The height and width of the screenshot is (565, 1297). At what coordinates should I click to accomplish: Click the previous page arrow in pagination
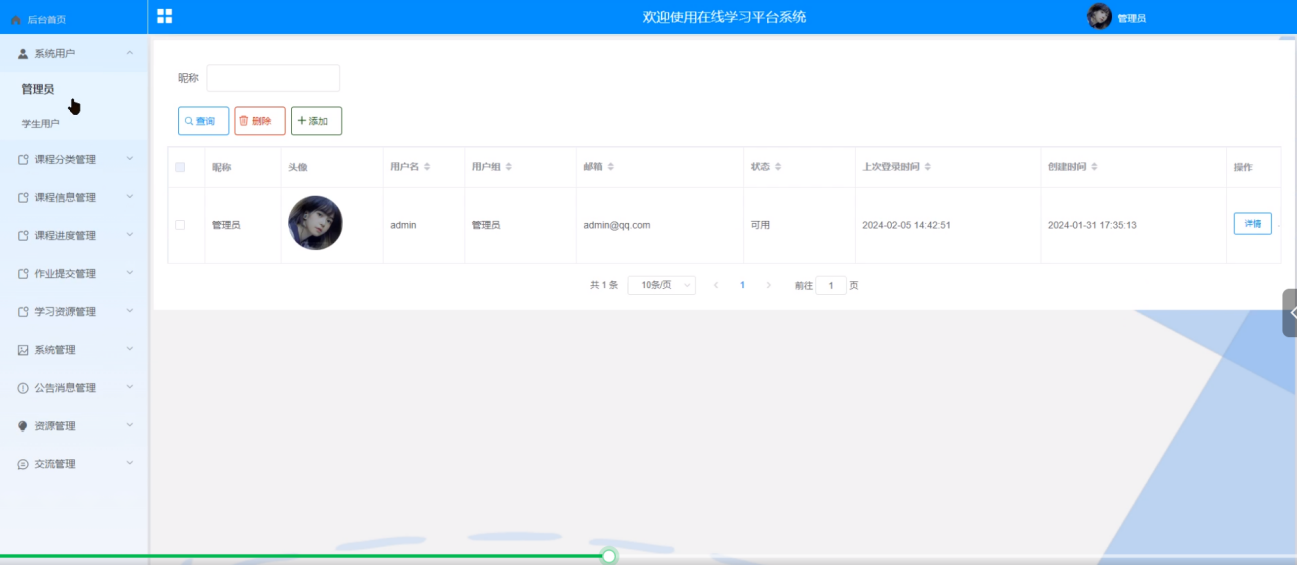[716, 285]
